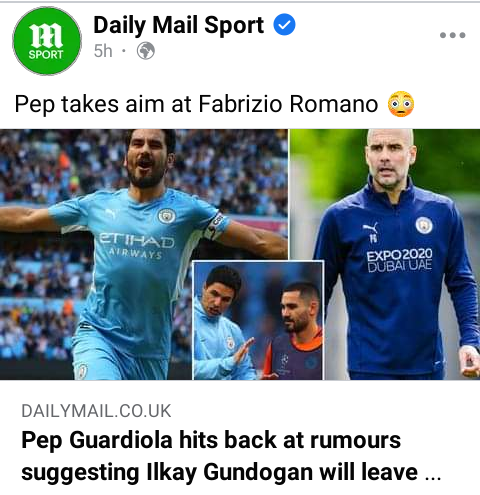This screenshot has width=480, height=495.
Task: Open the Gundogan celebration photo
Action: (144, 254)
